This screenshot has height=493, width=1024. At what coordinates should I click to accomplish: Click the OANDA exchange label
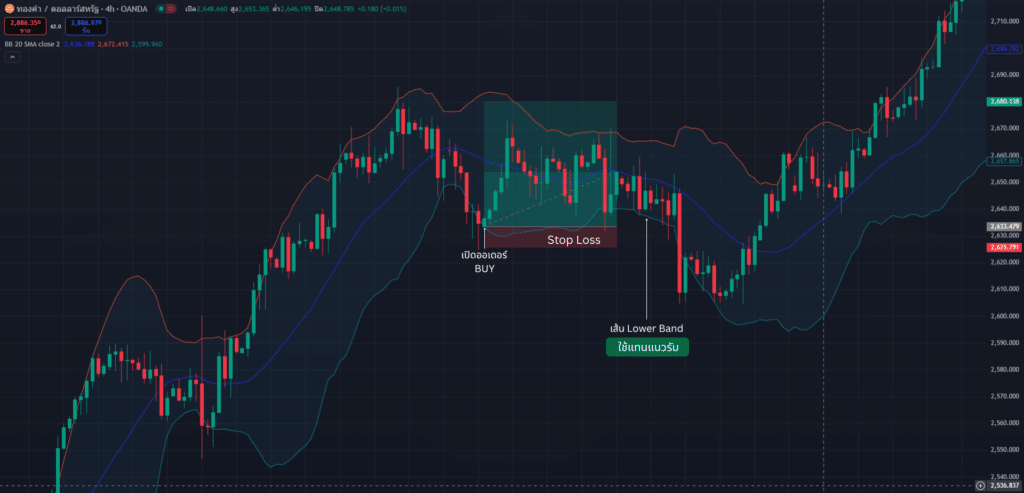134,9
